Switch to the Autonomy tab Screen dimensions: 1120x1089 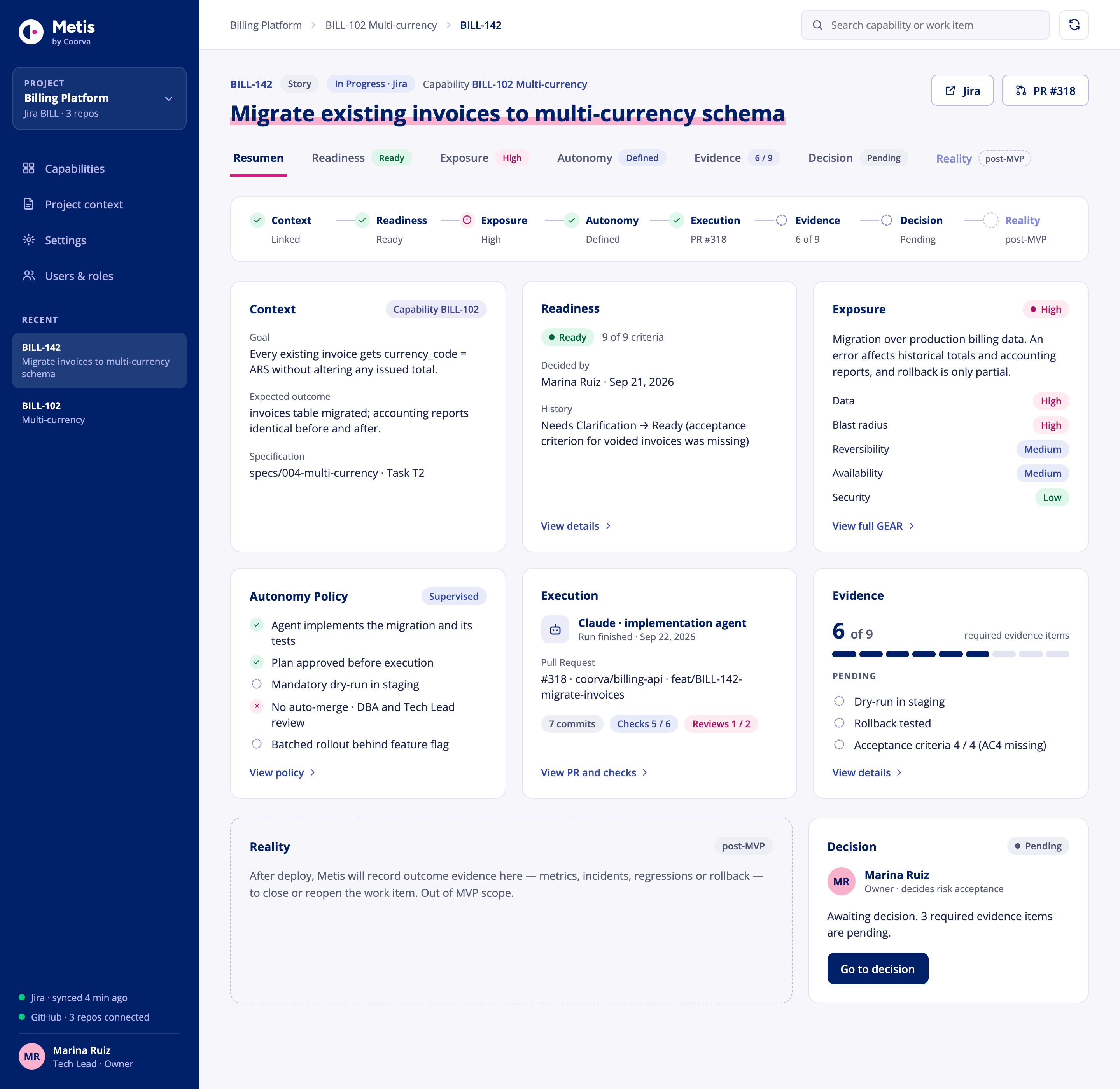coord(611,158)
